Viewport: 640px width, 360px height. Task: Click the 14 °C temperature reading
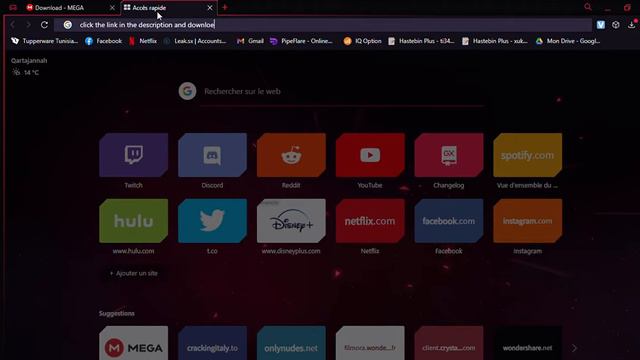click(x=31, y=73)
